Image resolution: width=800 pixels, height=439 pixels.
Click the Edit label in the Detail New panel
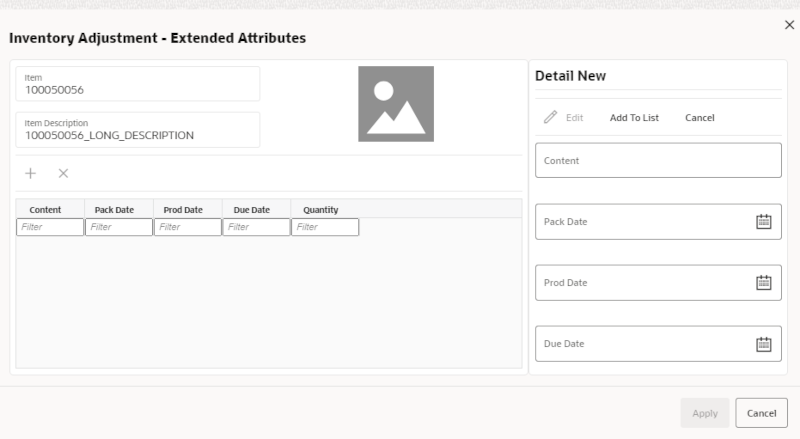[574, 117]
